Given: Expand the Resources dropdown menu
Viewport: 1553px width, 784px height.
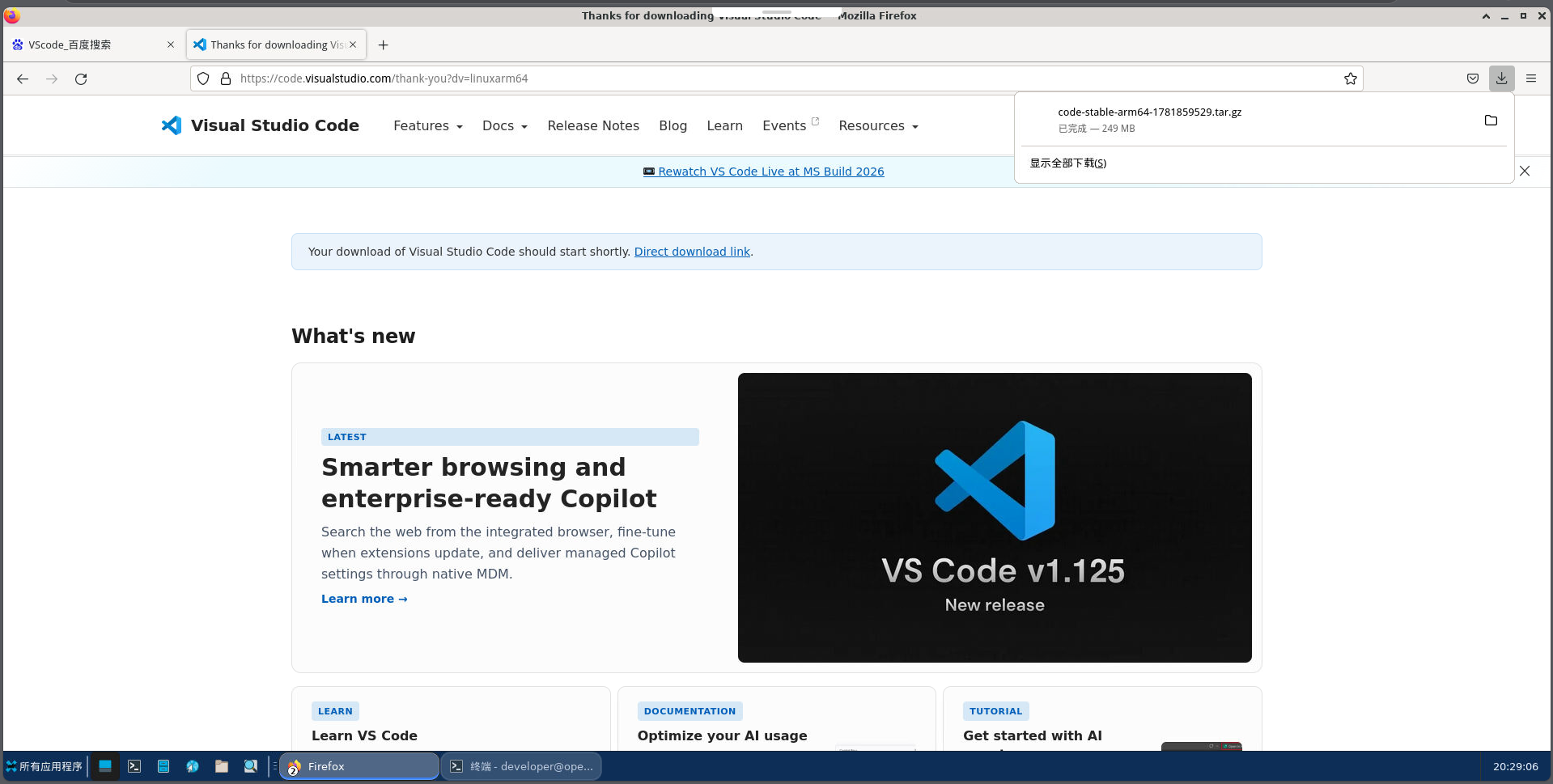Looking at the screenshot, I should (879, 125).
